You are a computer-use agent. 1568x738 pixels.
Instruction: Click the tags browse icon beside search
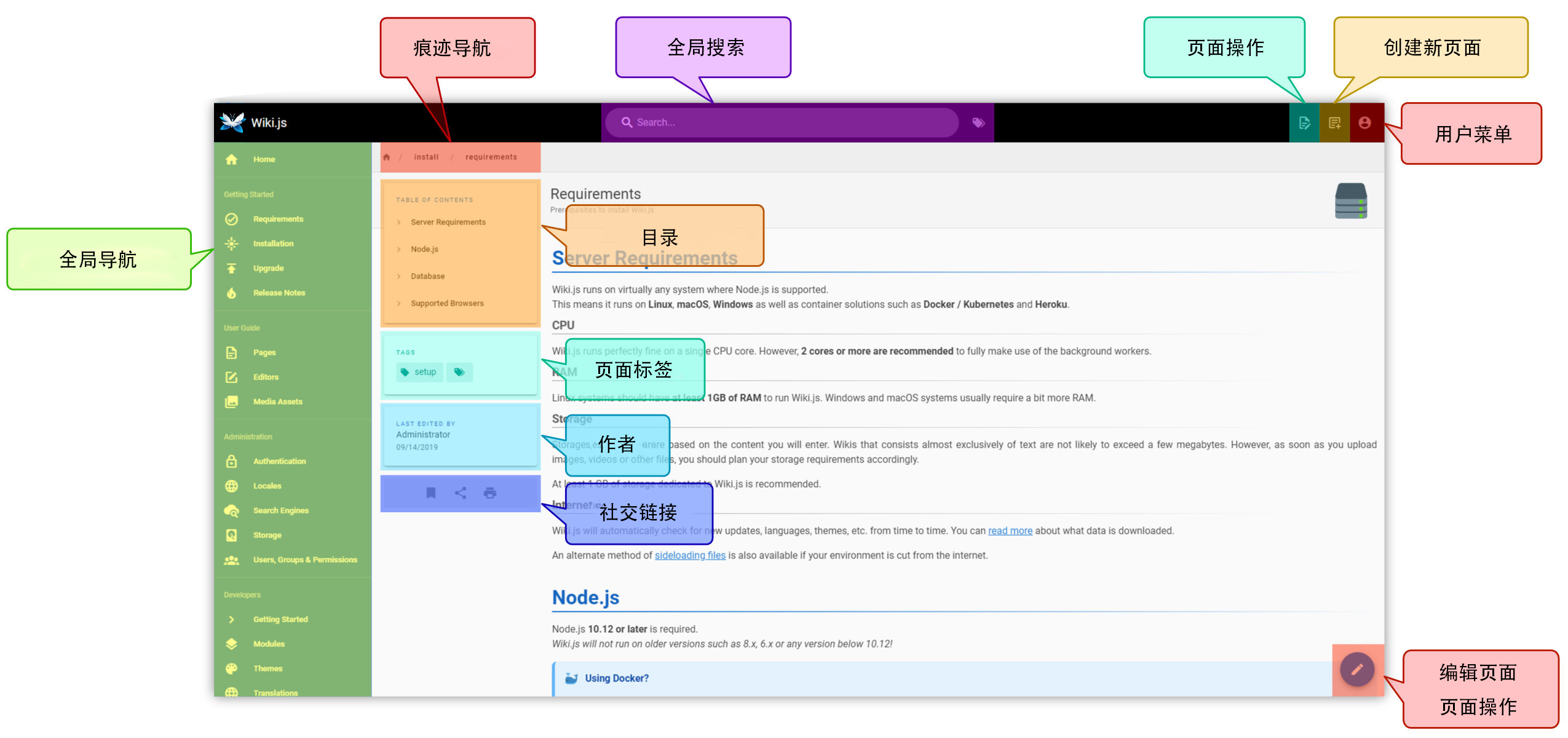click(978, 123)
